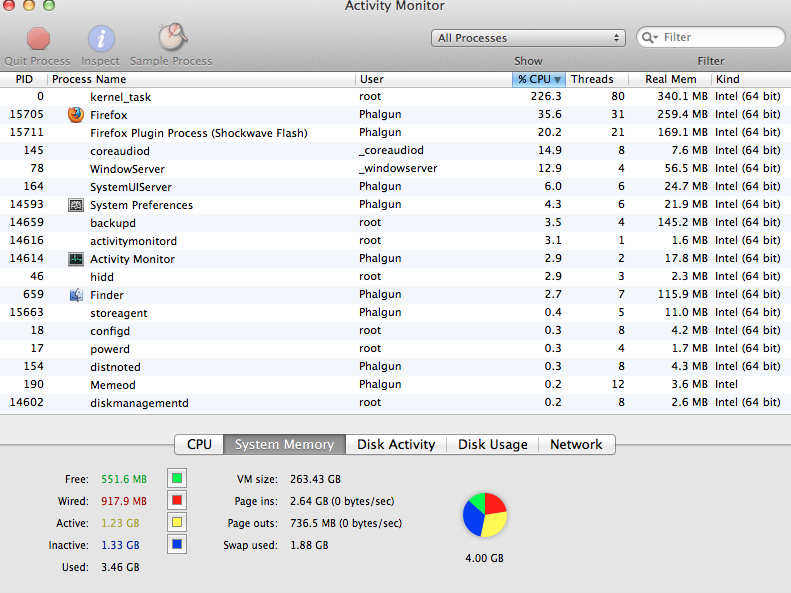Select the configd process
The height and width of the screenshot is (593, 791).
coord(396,331)
